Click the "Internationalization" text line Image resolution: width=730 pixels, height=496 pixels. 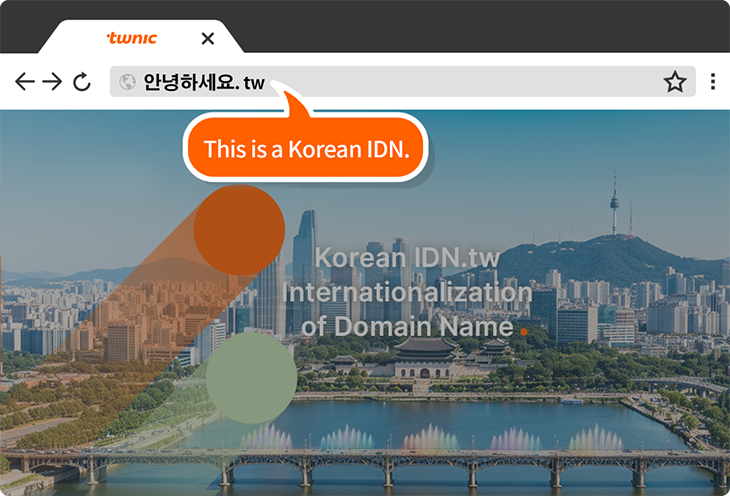point(406,292)
